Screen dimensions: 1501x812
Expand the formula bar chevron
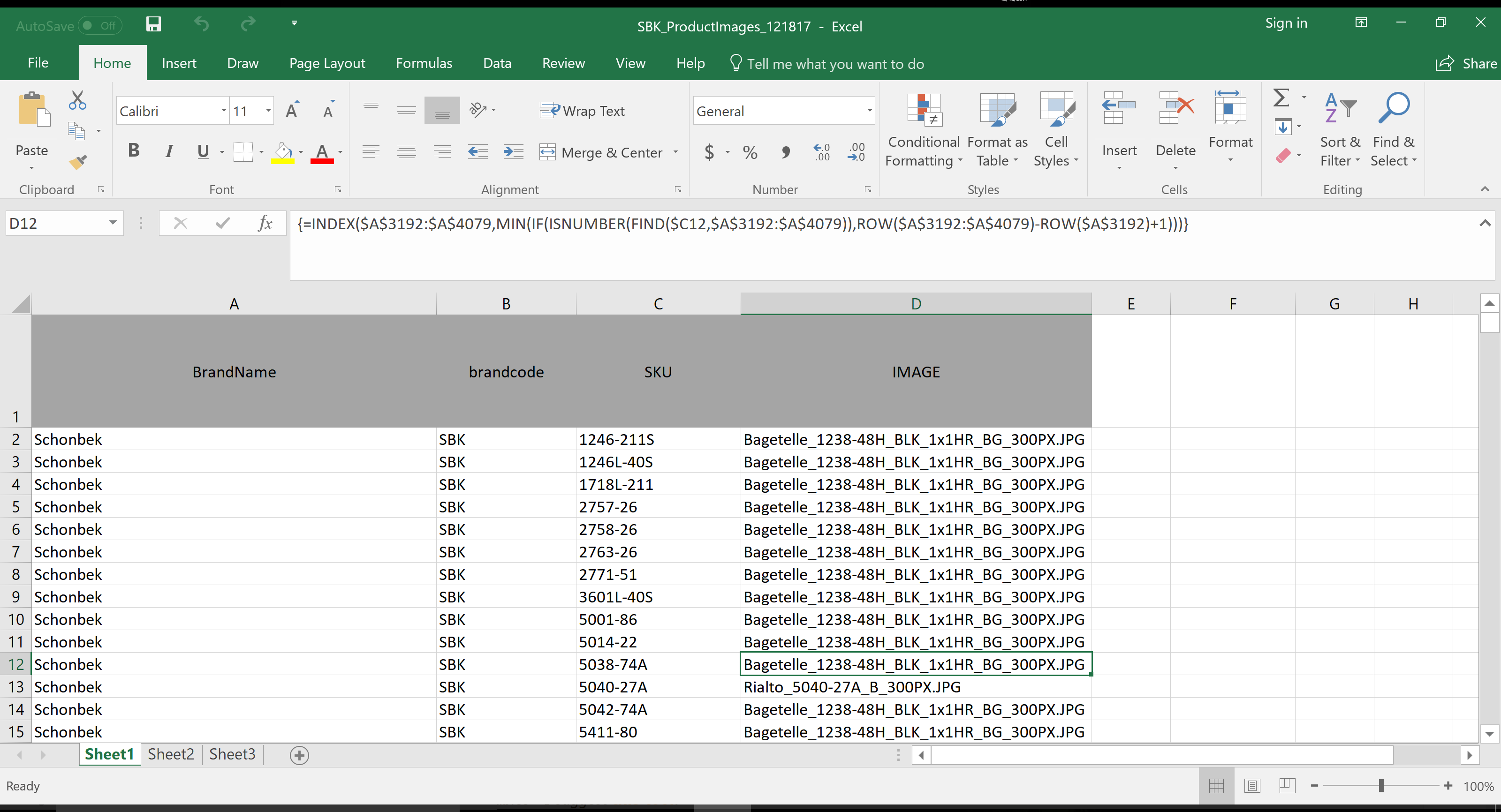[x=1485, y=223]
